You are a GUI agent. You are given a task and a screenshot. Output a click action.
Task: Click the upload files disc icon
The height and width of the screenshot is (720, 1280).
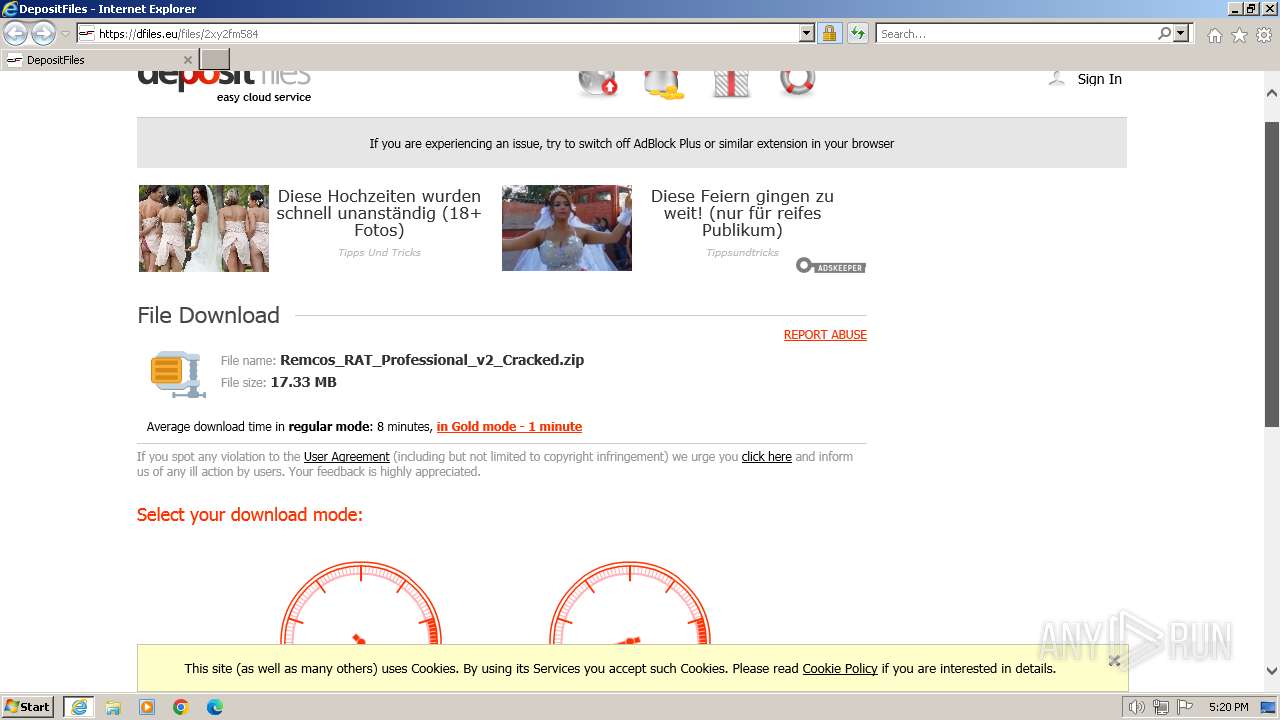[598, 82]
